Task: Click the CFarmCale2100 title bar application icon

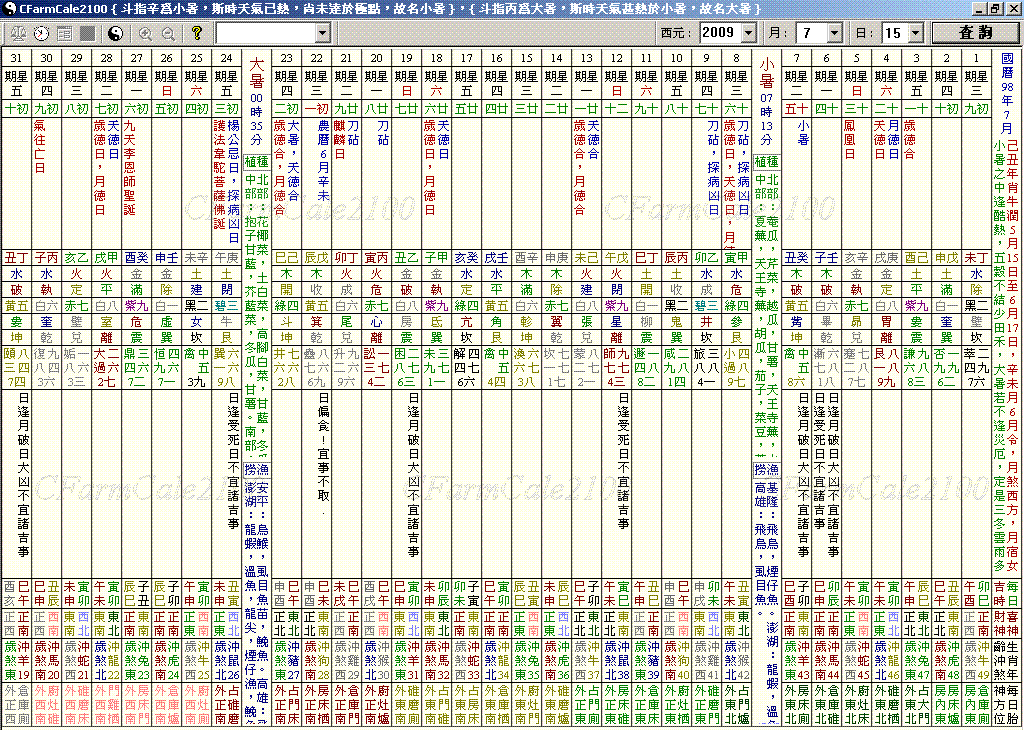Action: click(x=8, y=8)
